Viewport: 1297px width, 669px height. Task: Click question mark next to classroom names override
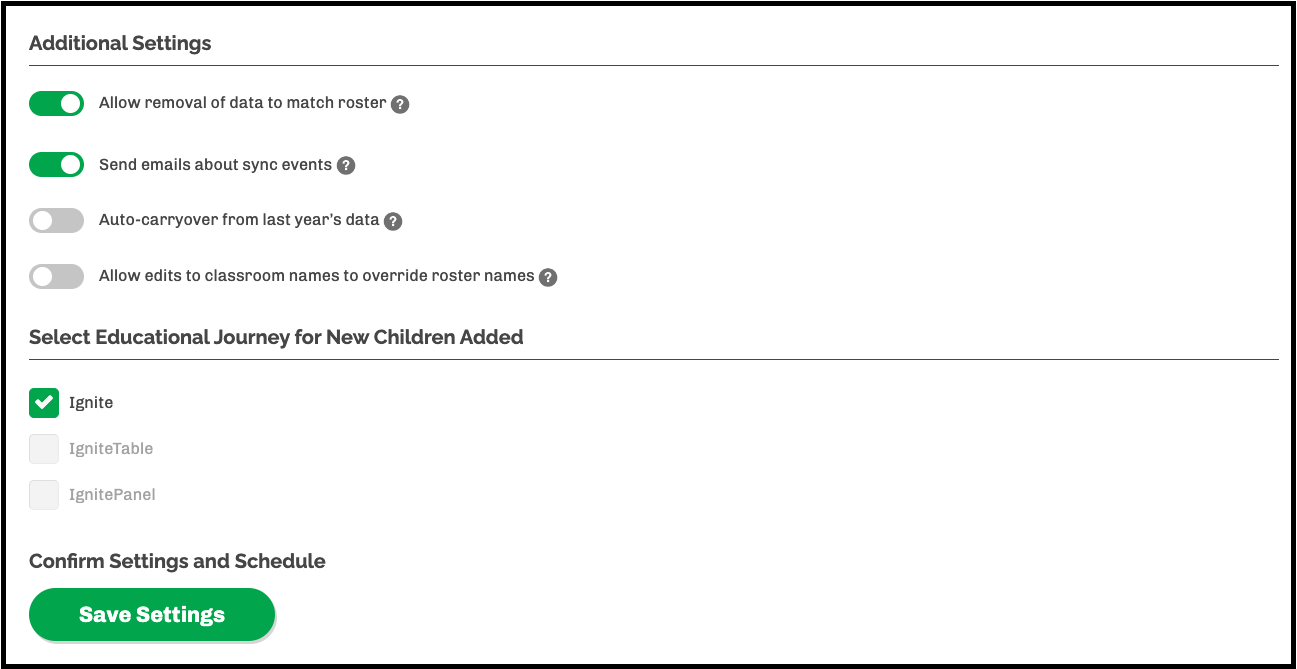pos(548,277)
